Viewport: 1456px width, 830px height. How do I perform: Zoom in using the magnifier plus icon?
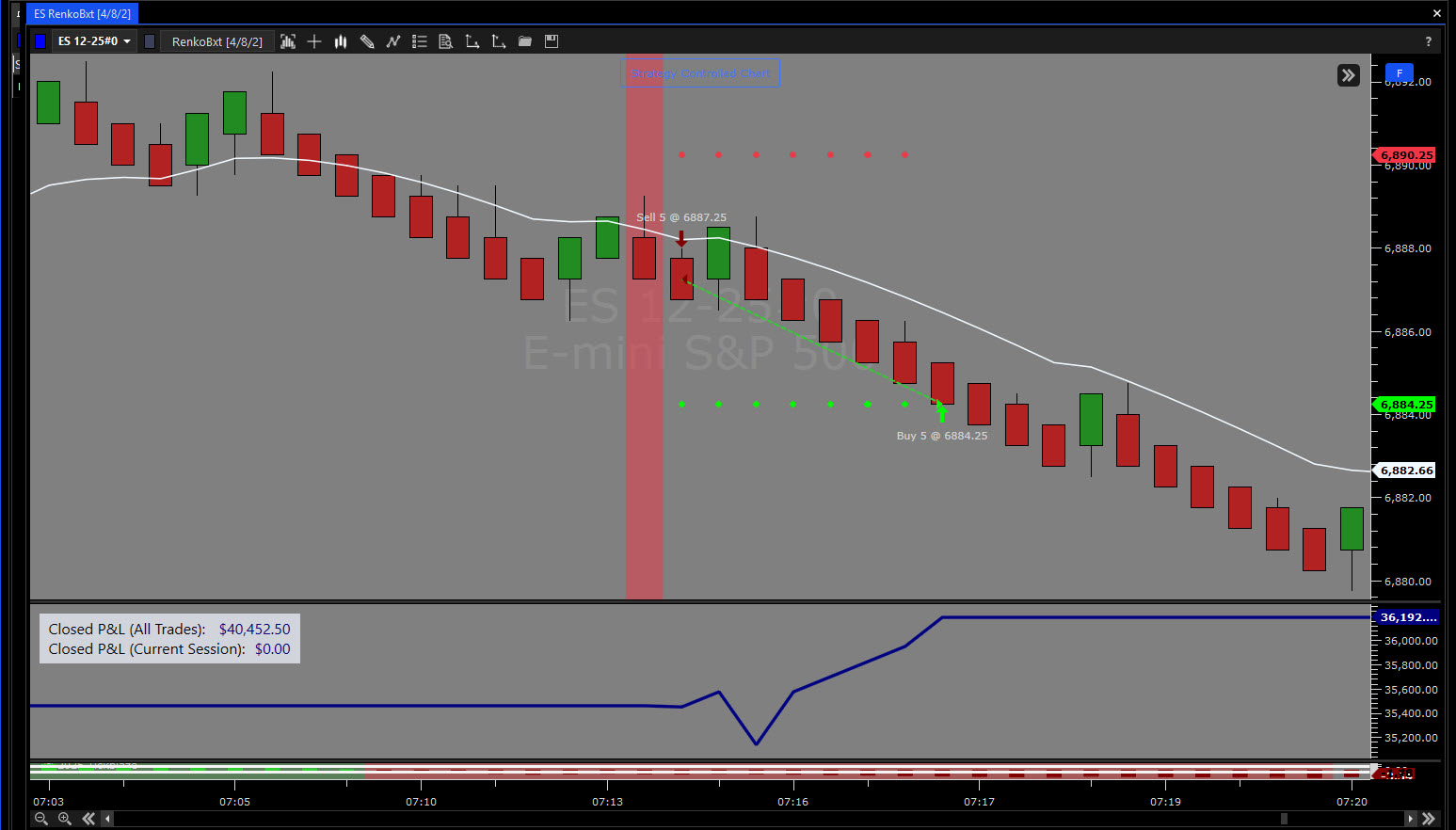[64, 819]
